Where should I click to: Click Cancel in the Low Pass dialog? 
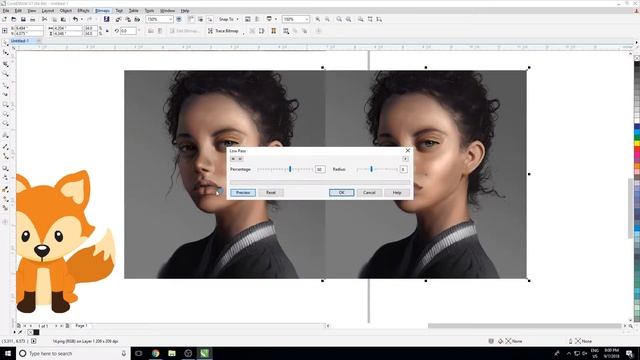[369, 193]
